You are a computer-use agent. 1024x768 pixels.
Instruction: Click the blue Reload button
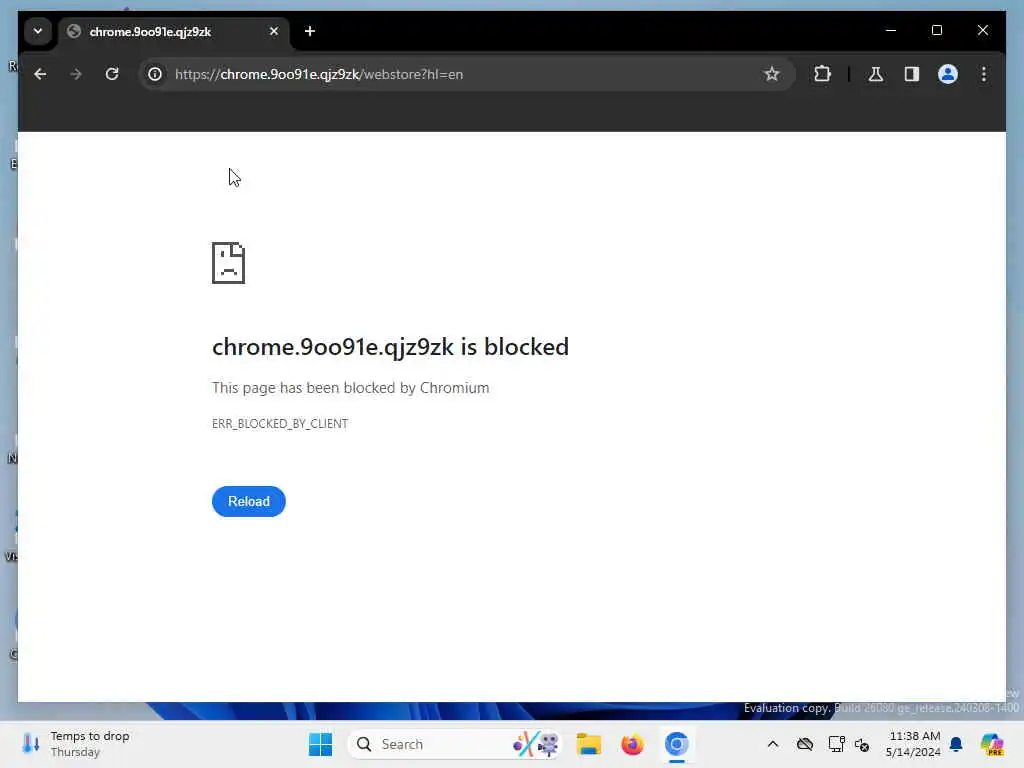pos(249,502)
